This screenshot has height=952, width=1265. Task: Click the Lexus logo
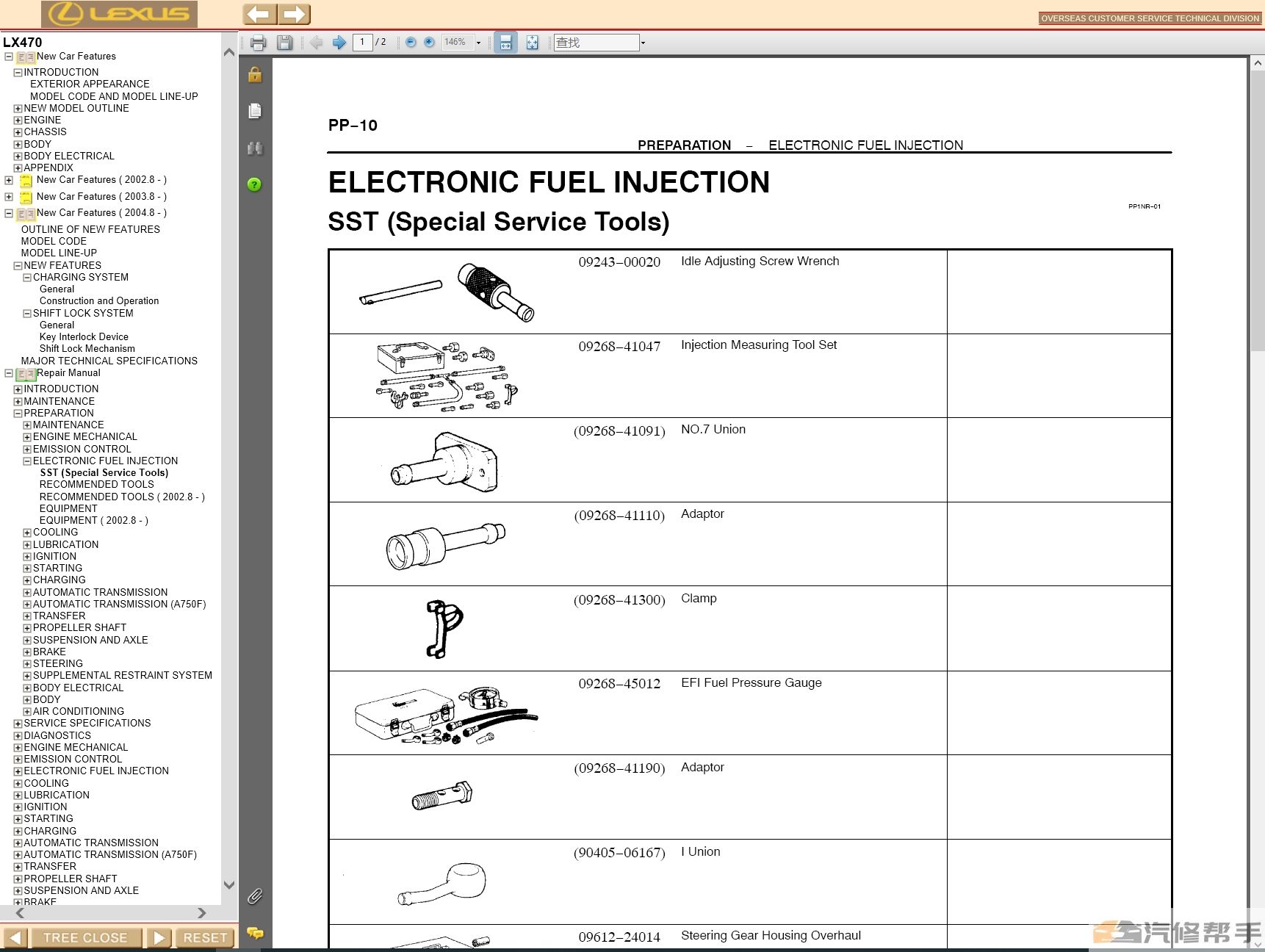[120, 14]
